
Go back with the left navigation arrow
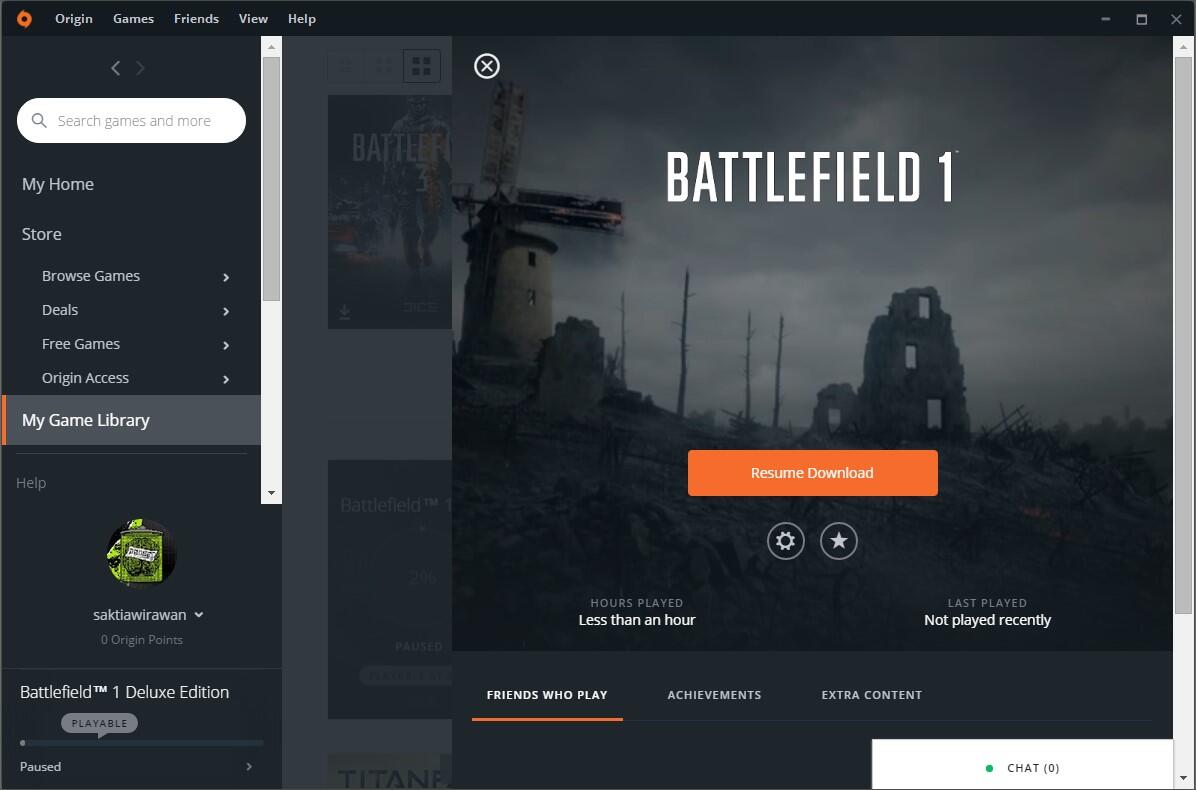tap(115, 68)
